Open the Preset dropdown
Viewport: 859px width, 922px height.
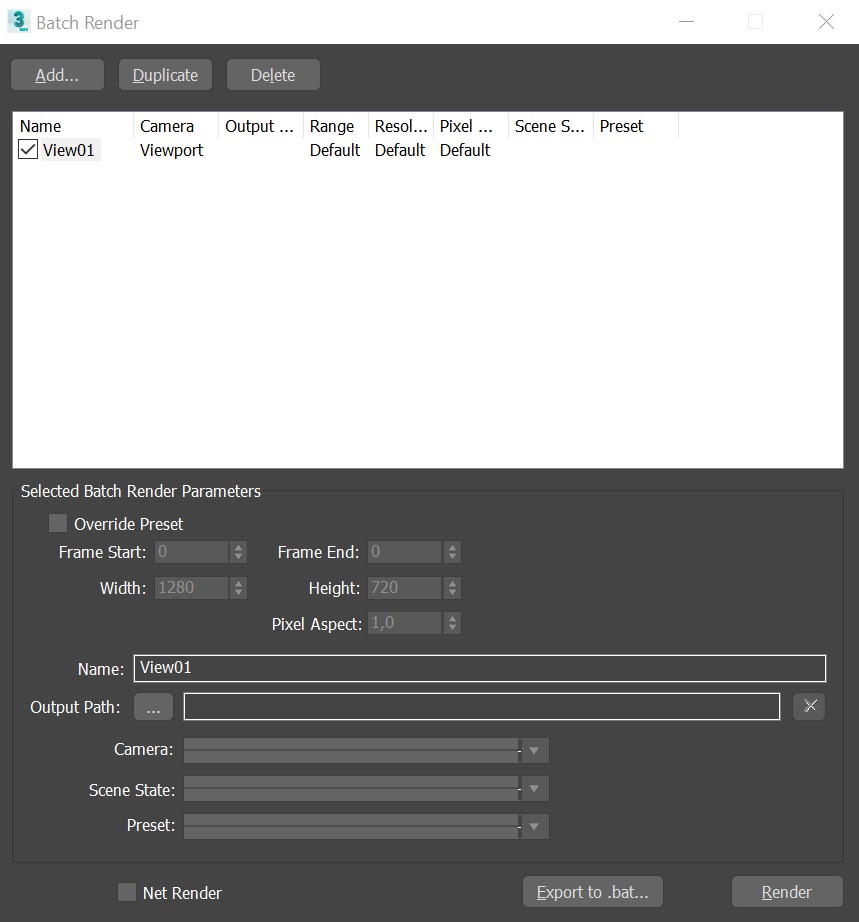[366, 826]
